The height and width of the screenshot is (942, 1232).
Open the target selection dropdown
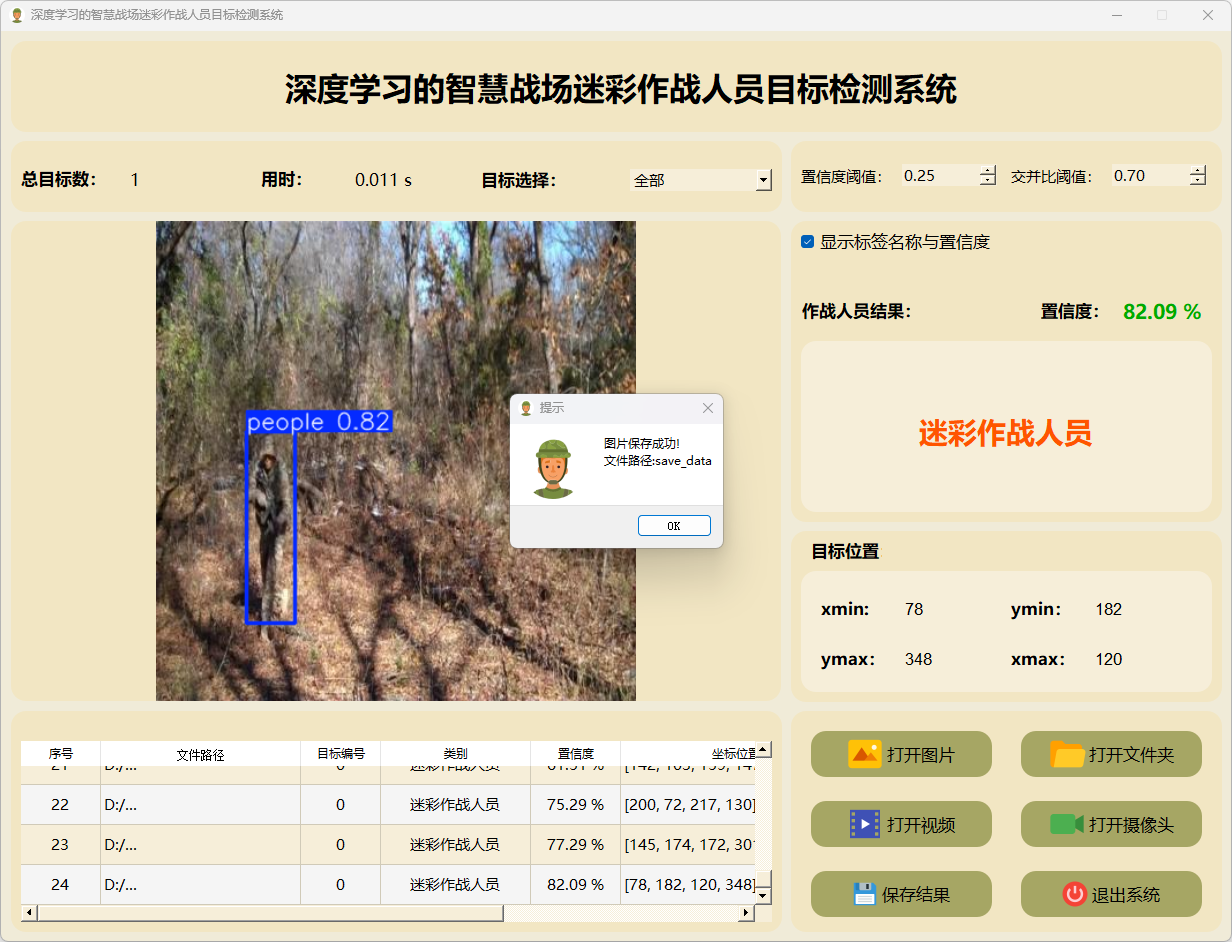pos(764,181)
